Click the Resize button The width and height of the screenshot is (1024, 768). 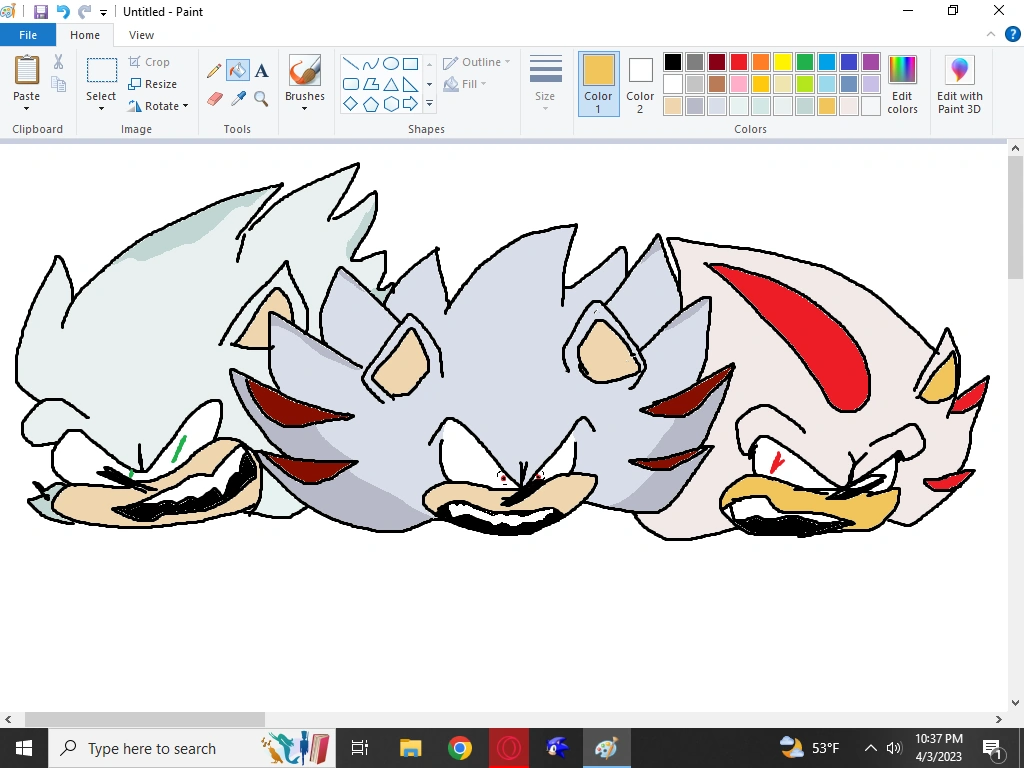coord(153,84)
